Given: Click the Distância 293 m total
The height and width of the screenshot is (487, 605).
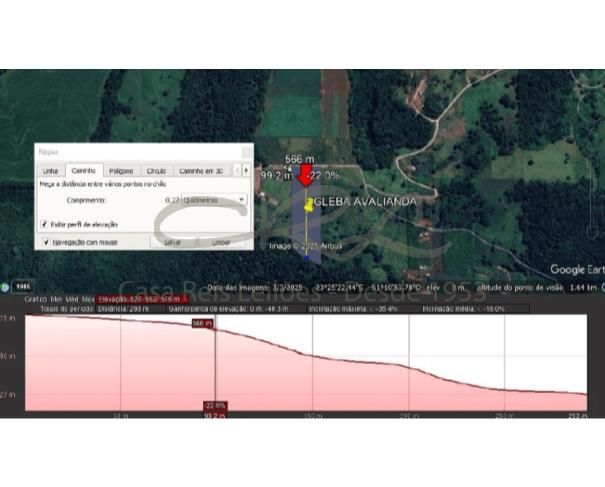Looking at the screenshot, I should (123, 309).
